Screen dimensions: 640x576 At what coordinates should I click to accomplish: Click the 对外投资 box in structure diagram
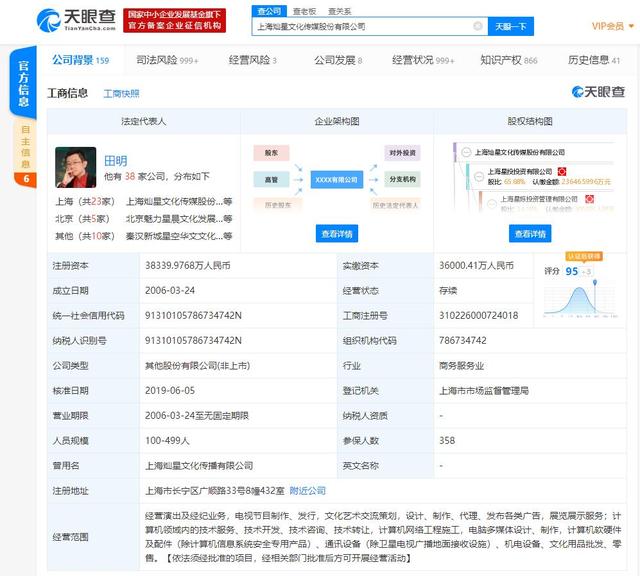pos(402,153)
